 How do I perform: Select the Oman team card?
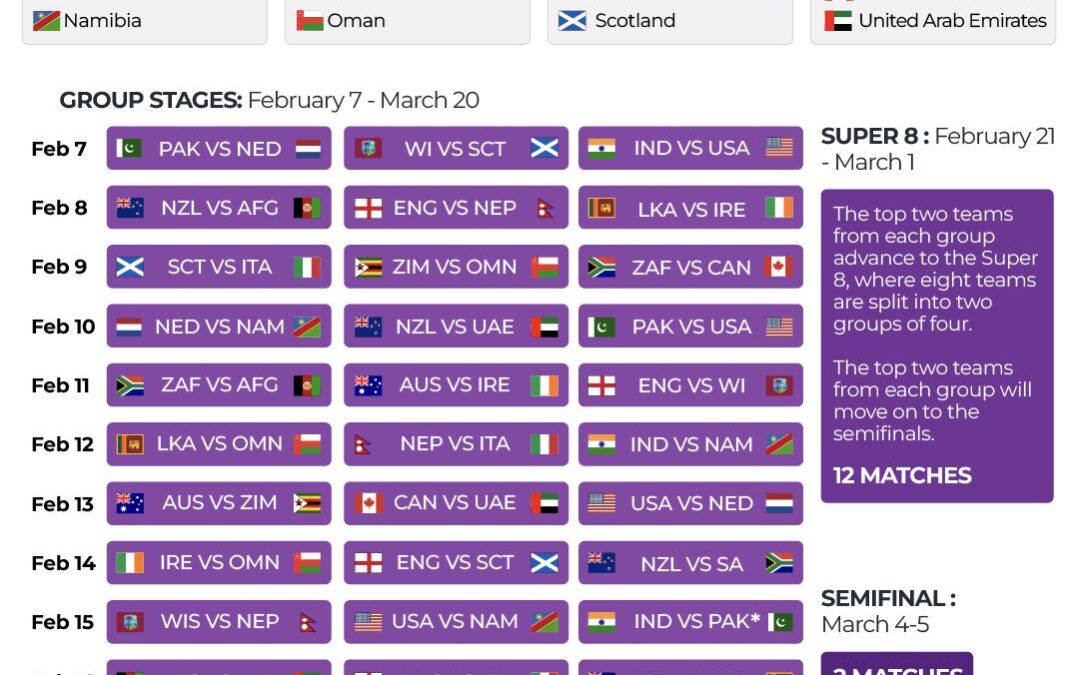point(407,21)
